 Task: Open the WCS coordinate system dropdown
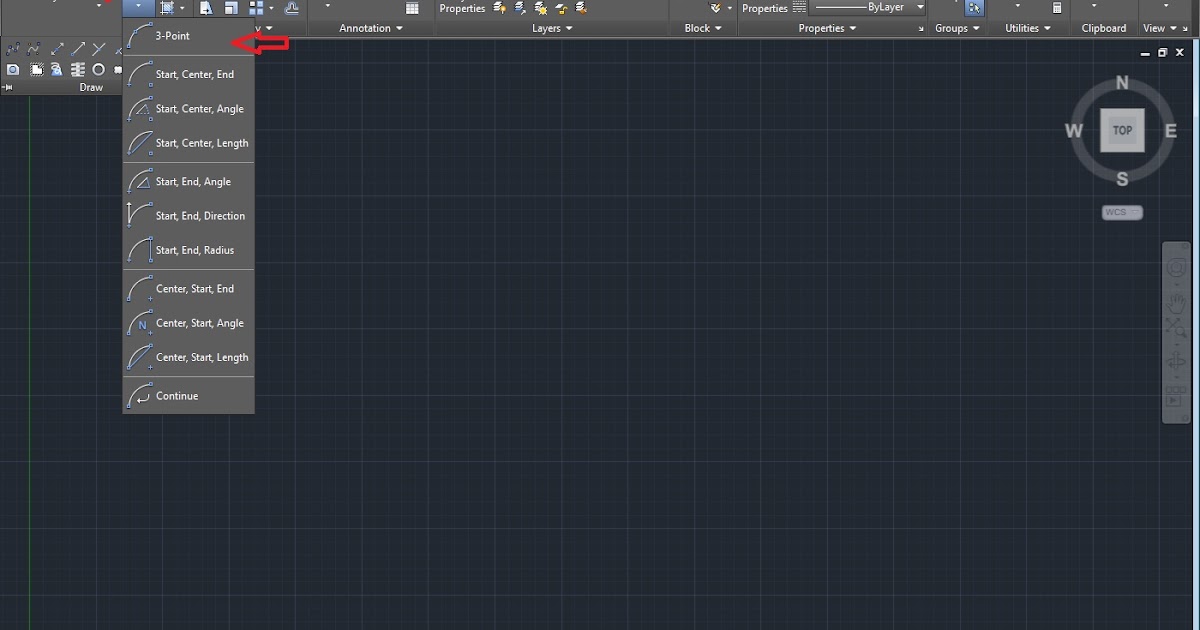pos(1121,212)
